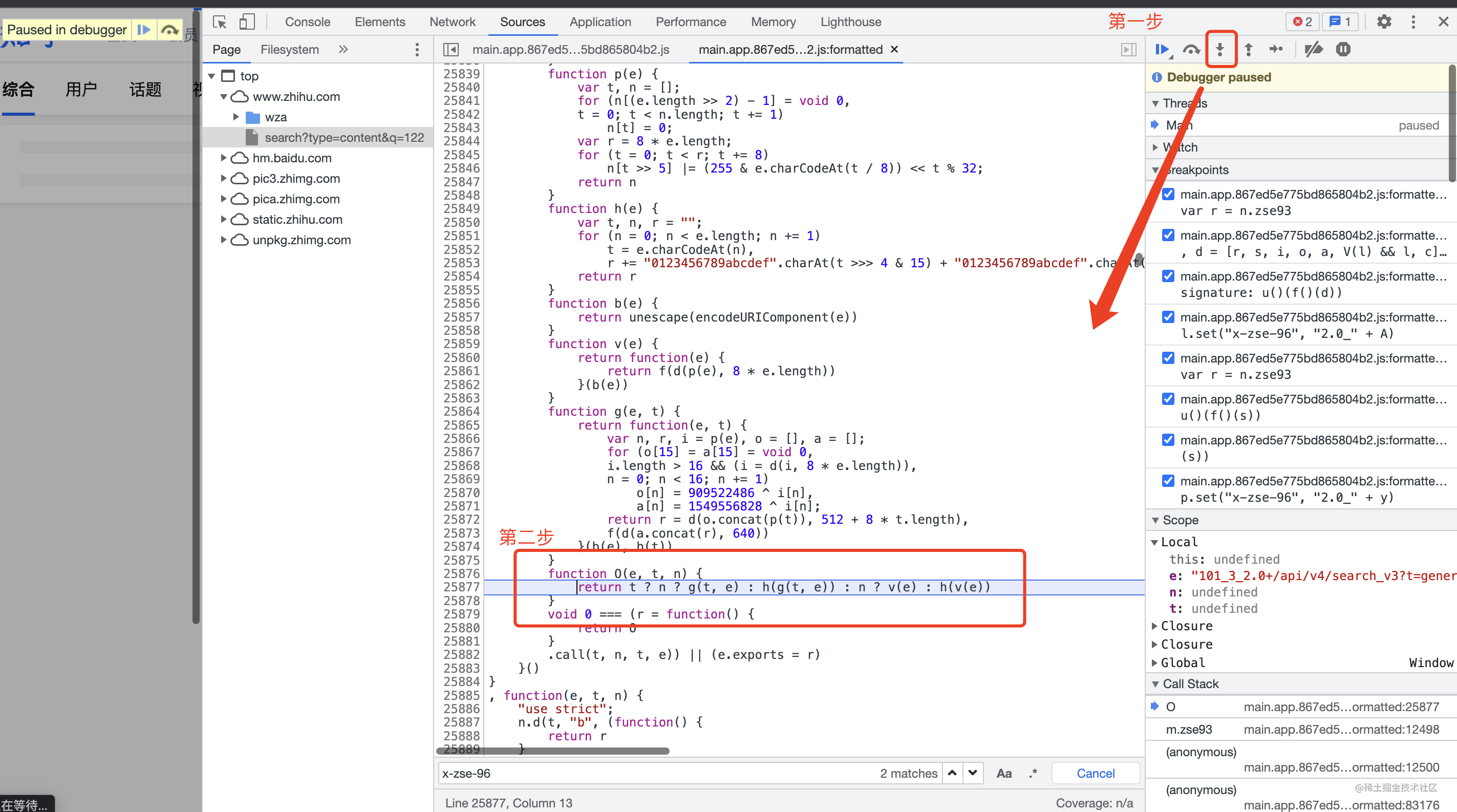Switch to the Console tab
The width and height of the screenshot is (1457, 812).
(307, 22)
